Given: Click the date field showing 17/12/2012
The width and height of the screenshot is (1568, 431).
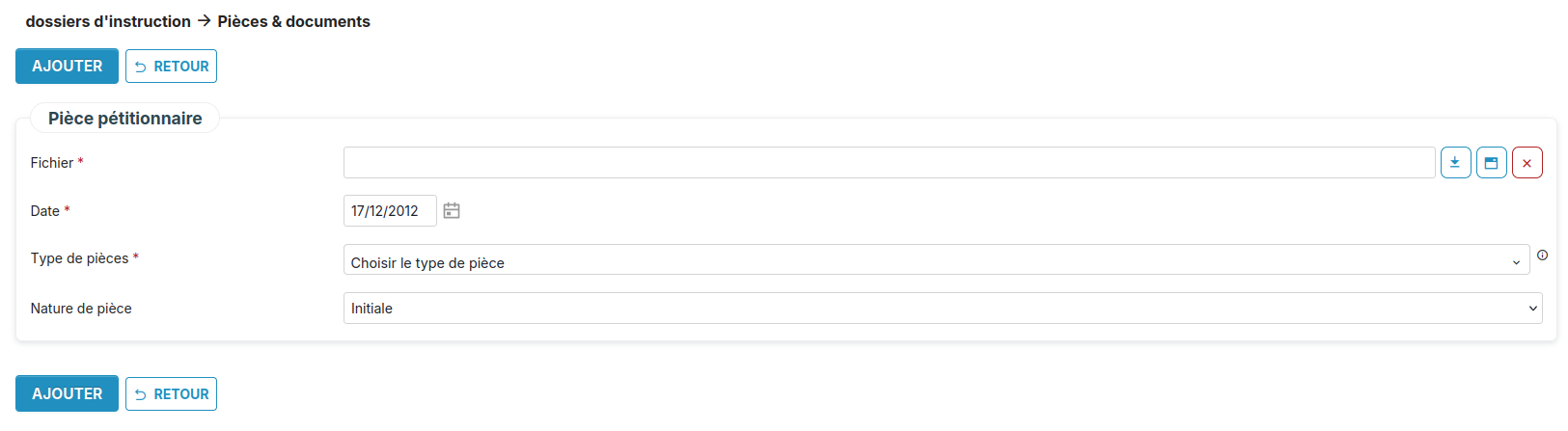Looking at the screenshot, I should [x=390, y=211].
